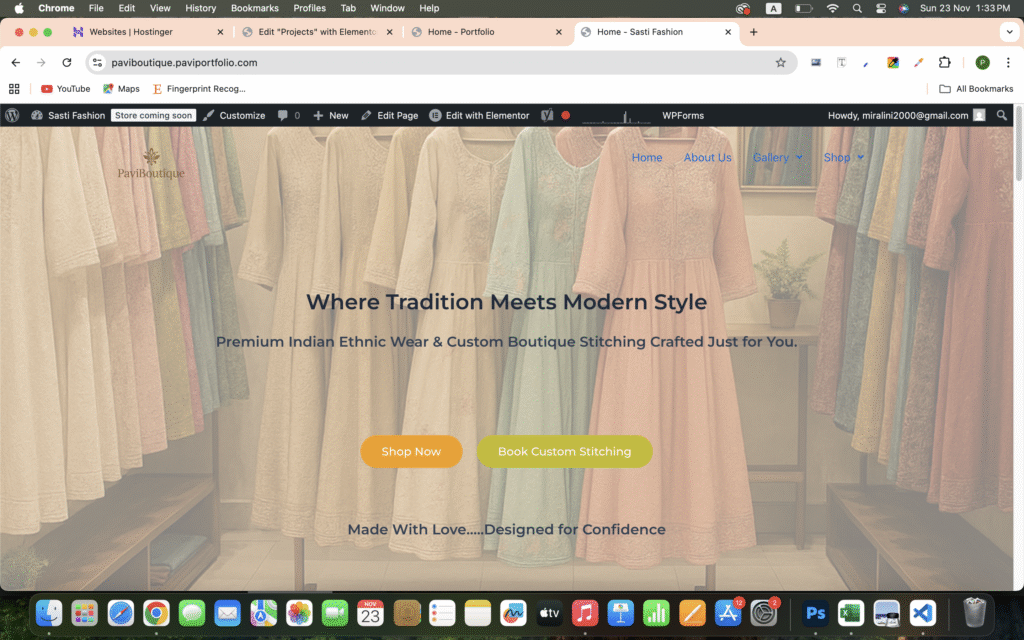Open the About Us nav link
Image resolution: width=1024 pixels, height=640 pixels.
(707, 158)
